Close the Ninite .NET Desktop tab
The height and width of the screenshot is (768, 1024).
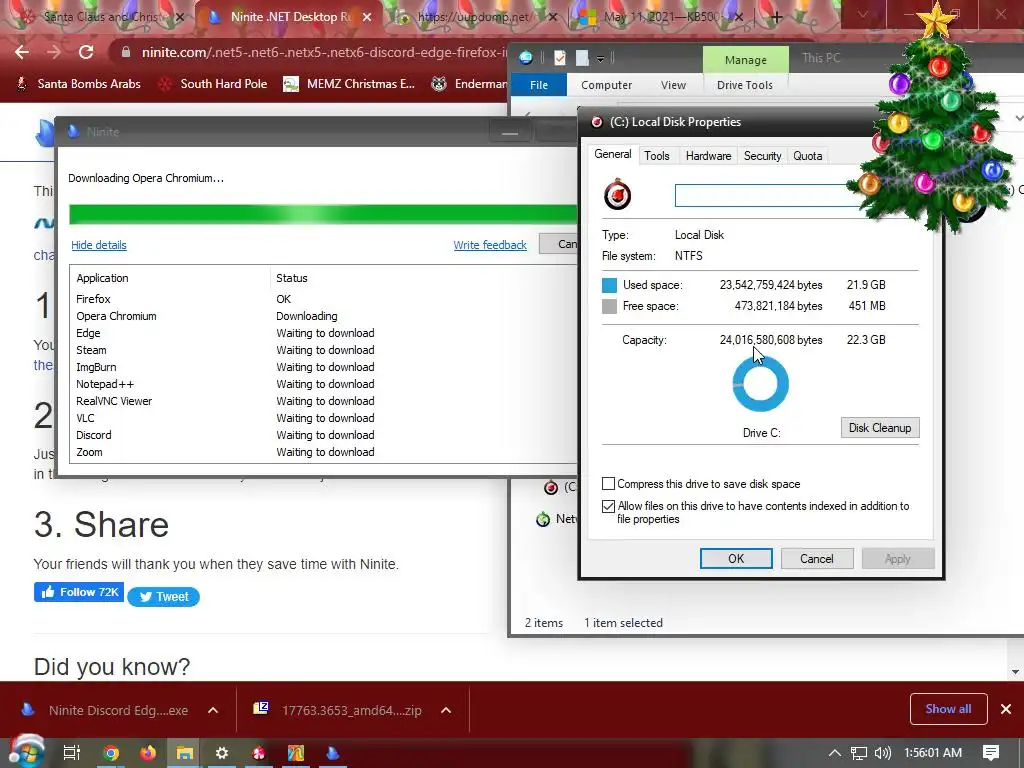click(367, 18)
